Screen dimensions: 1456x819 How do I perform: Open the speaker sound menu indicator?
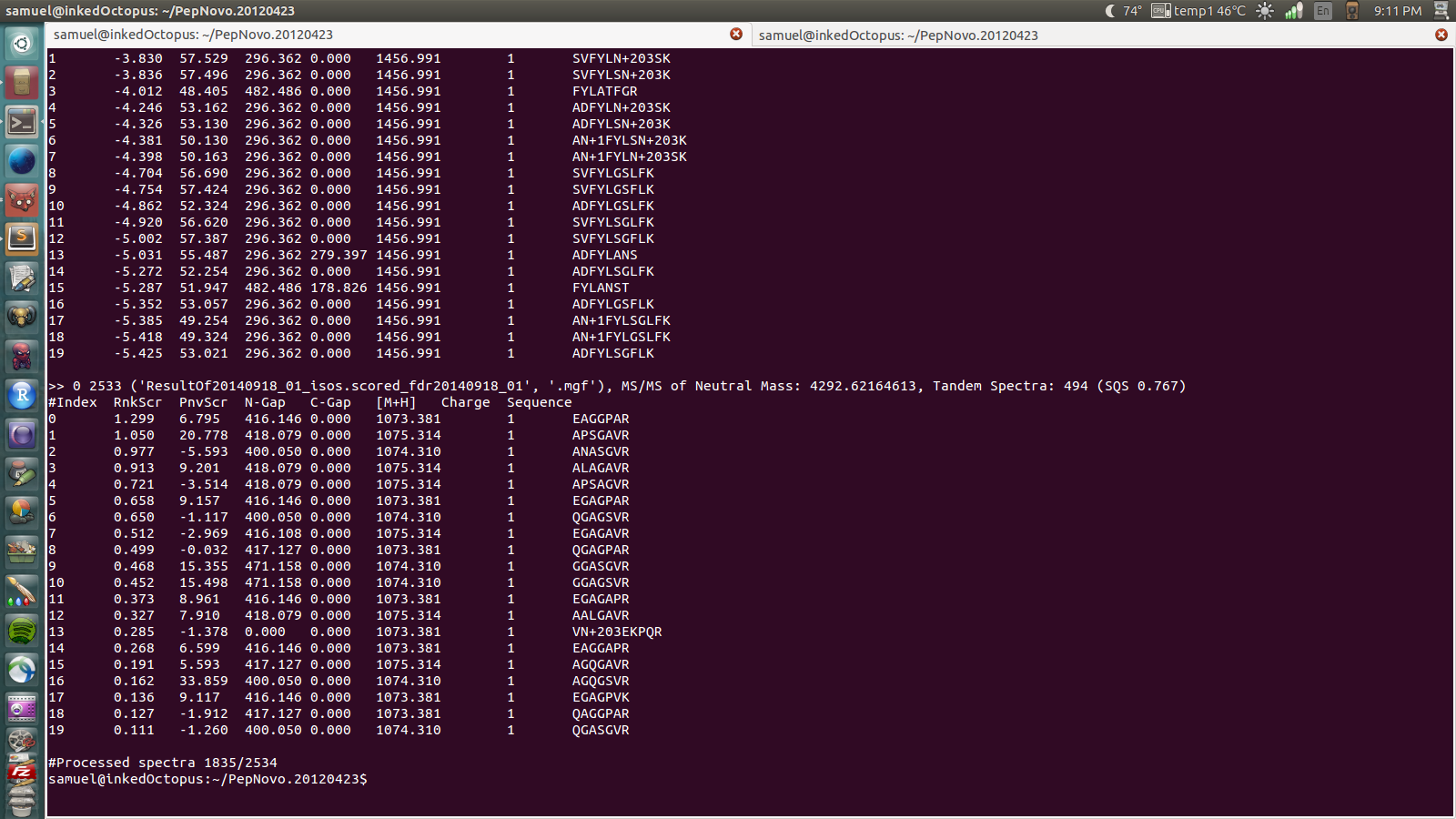[x=1352, y=11]
